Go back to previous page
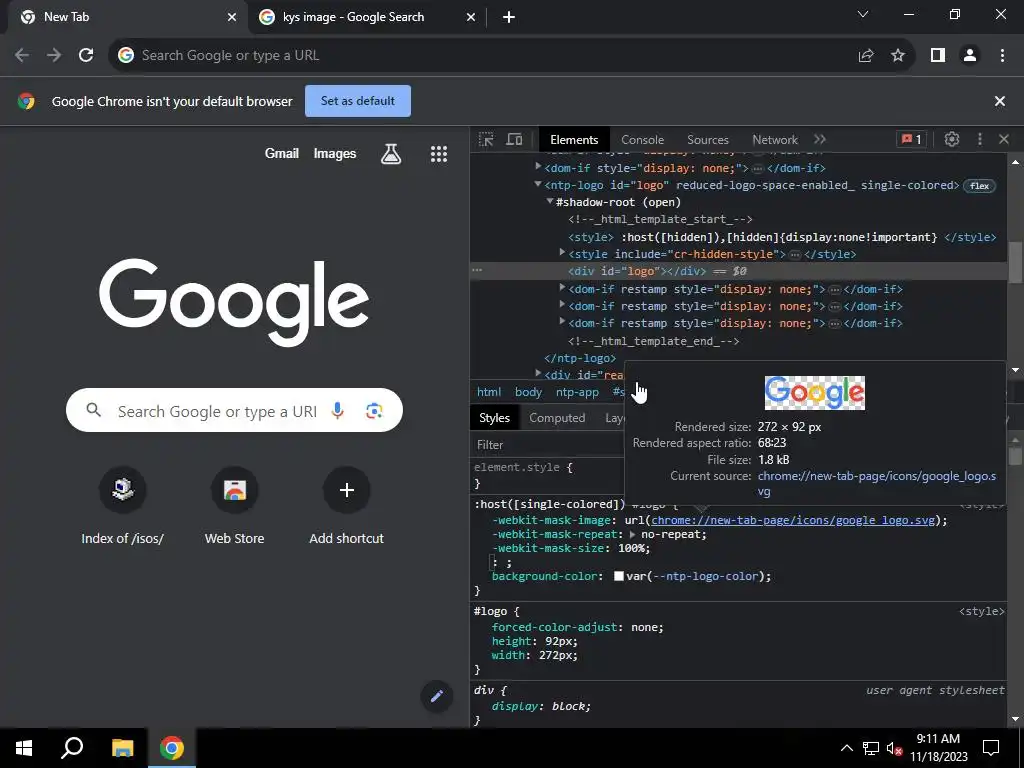Image resolution: width=1024 pixels, height=768 pixels. [22, 56]
